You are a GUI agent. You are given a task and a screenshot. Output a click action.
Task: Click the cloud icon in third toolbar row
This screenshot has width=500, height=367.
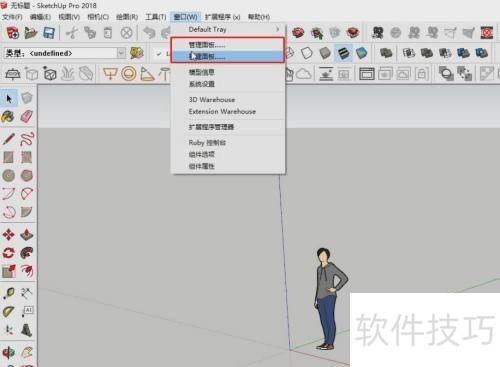pyautogui.click(x=303, y=74)
